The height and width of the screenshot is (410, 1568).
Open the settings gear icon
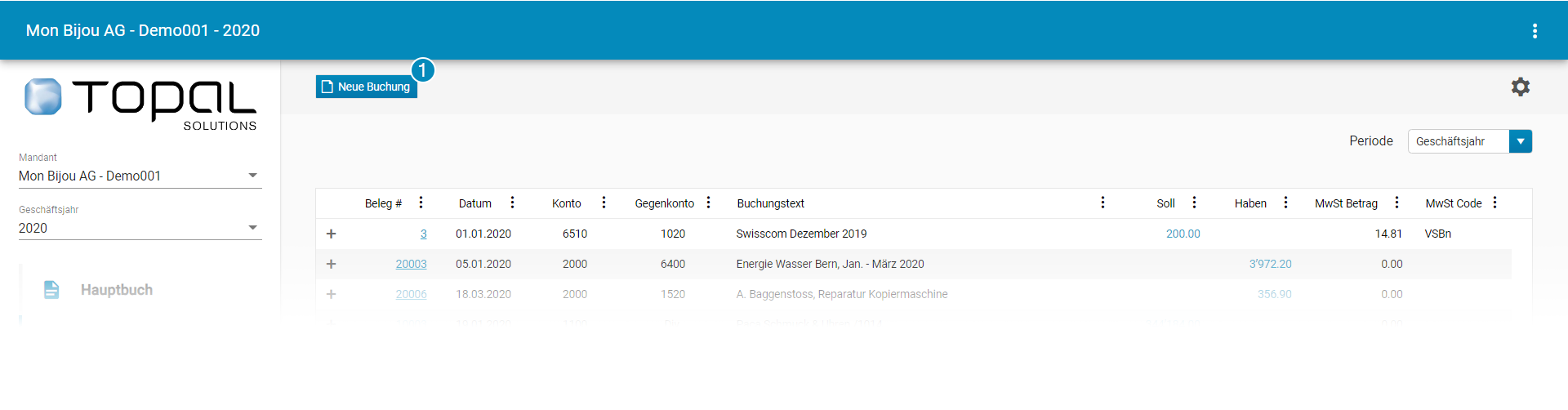tap(1520, 87)
